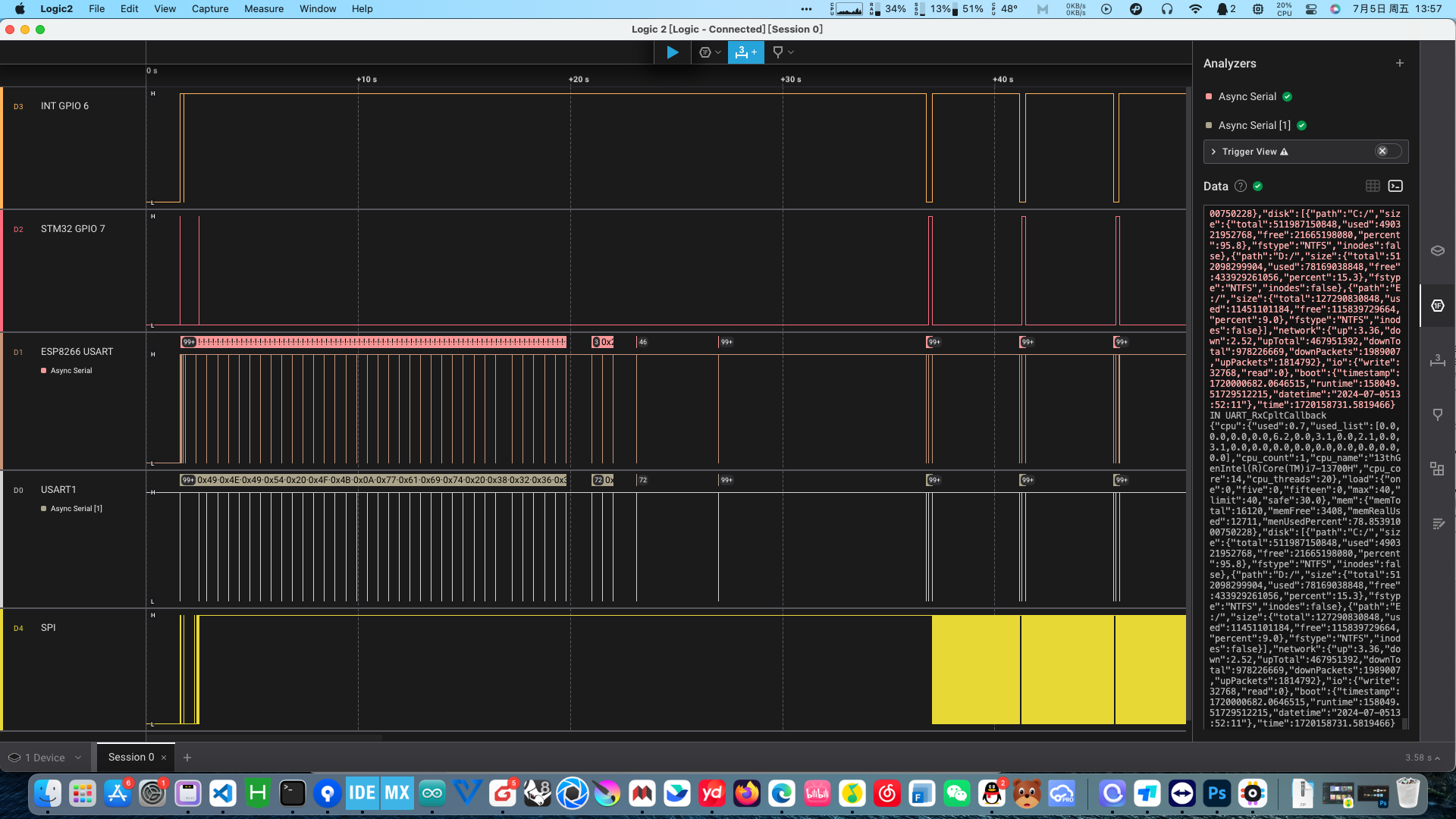Switch Data view to table mode
1456x819 pixels.
coord(1373,186)
